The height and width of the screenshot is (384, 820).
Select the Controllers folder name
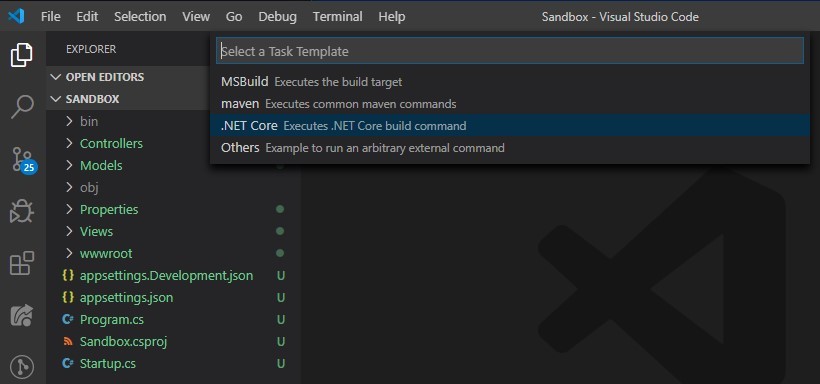[x=111, y=143]
